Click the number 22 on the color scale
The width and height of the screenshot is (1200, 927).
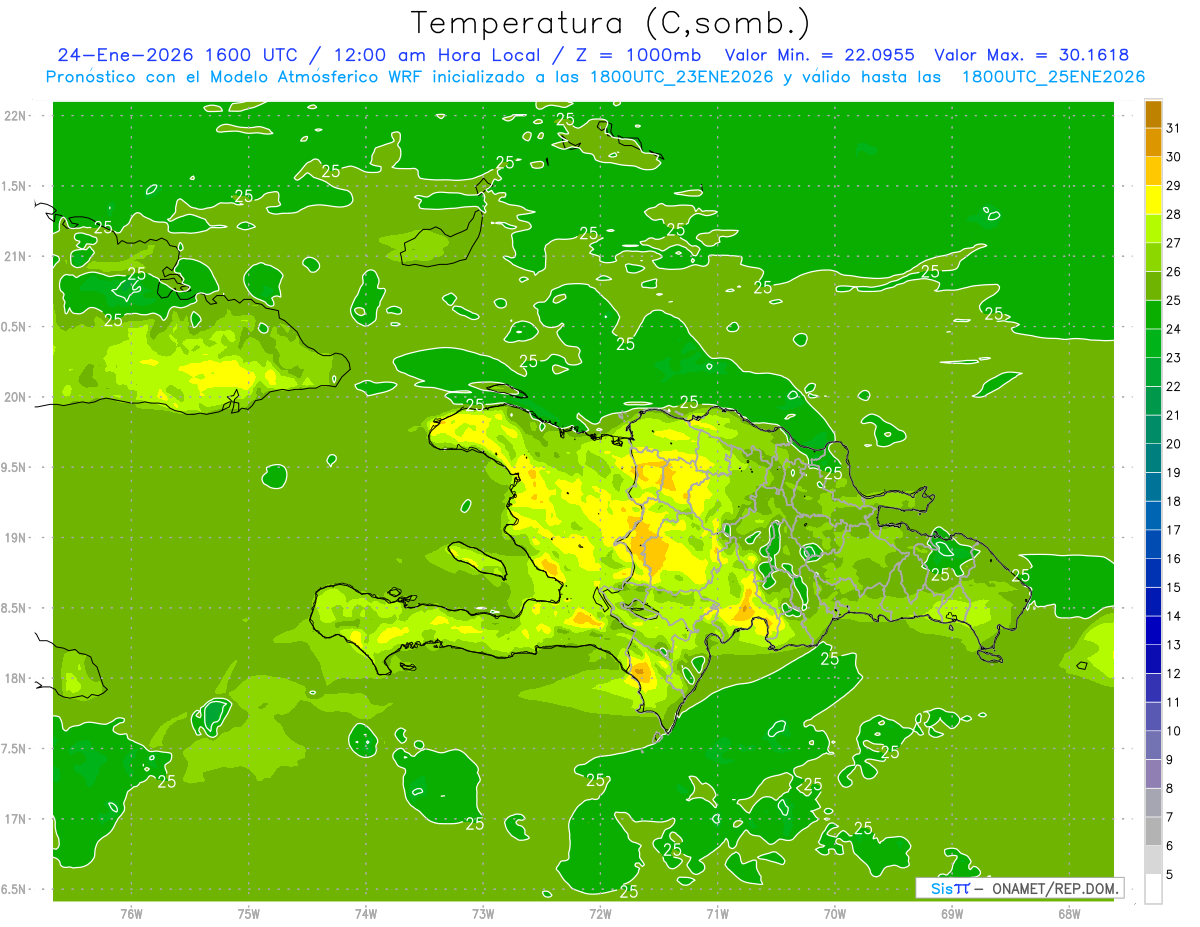click(1174, 387)
